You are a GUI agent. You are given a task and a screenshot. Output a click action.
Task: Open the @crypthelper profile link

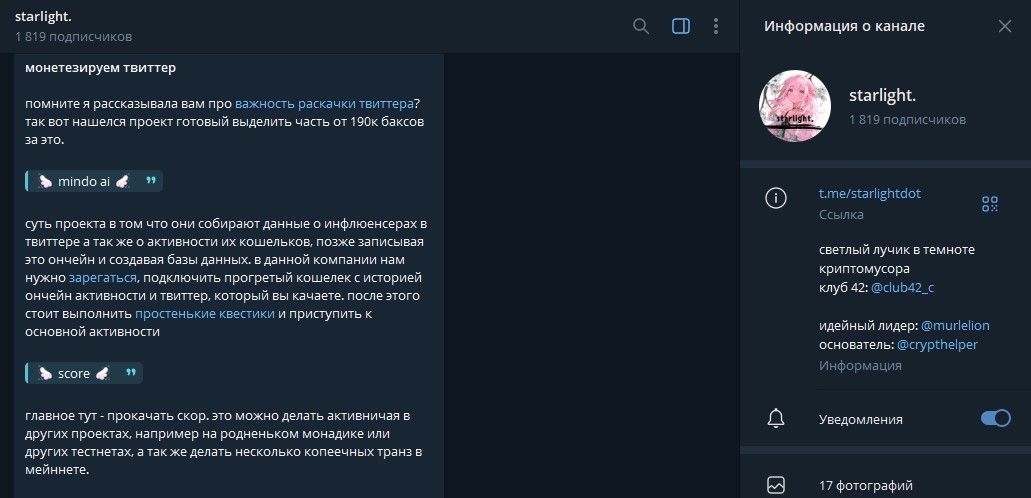pos(937,345)
